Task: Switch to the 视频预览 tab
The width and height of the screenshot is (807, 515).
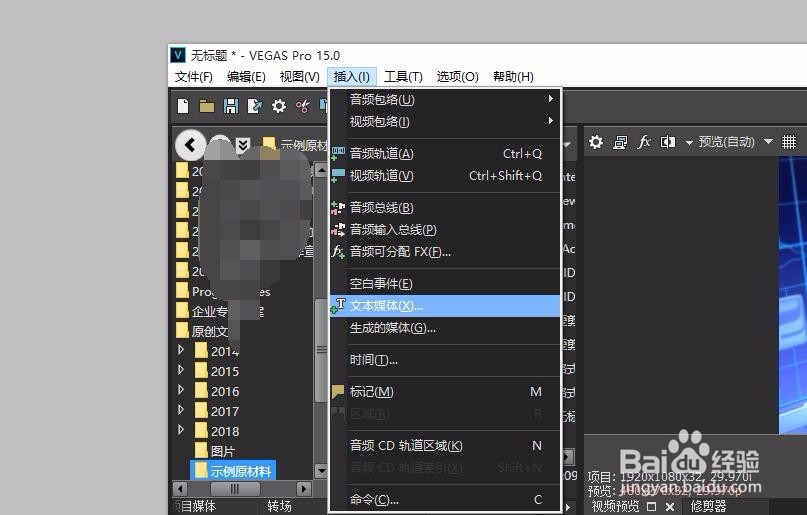Action: coord(615,507)
